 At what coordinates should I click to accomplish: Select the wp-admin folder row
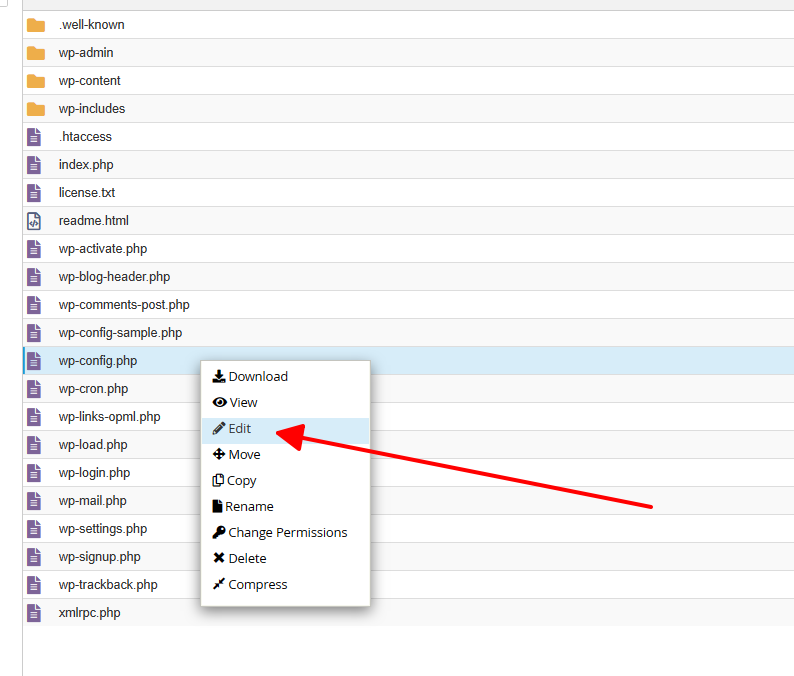(408, 53)
